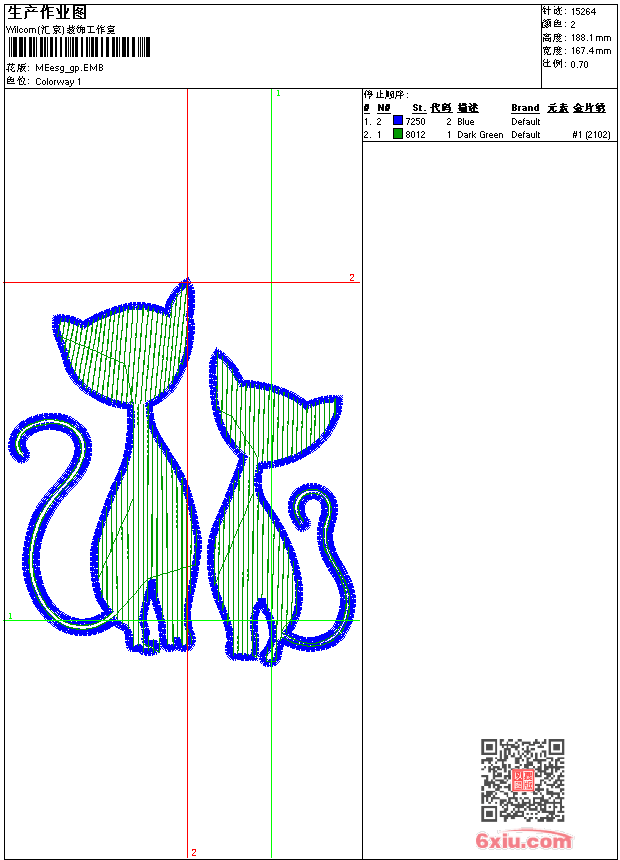Click the scale value 0.70

[x=579, y=65]
